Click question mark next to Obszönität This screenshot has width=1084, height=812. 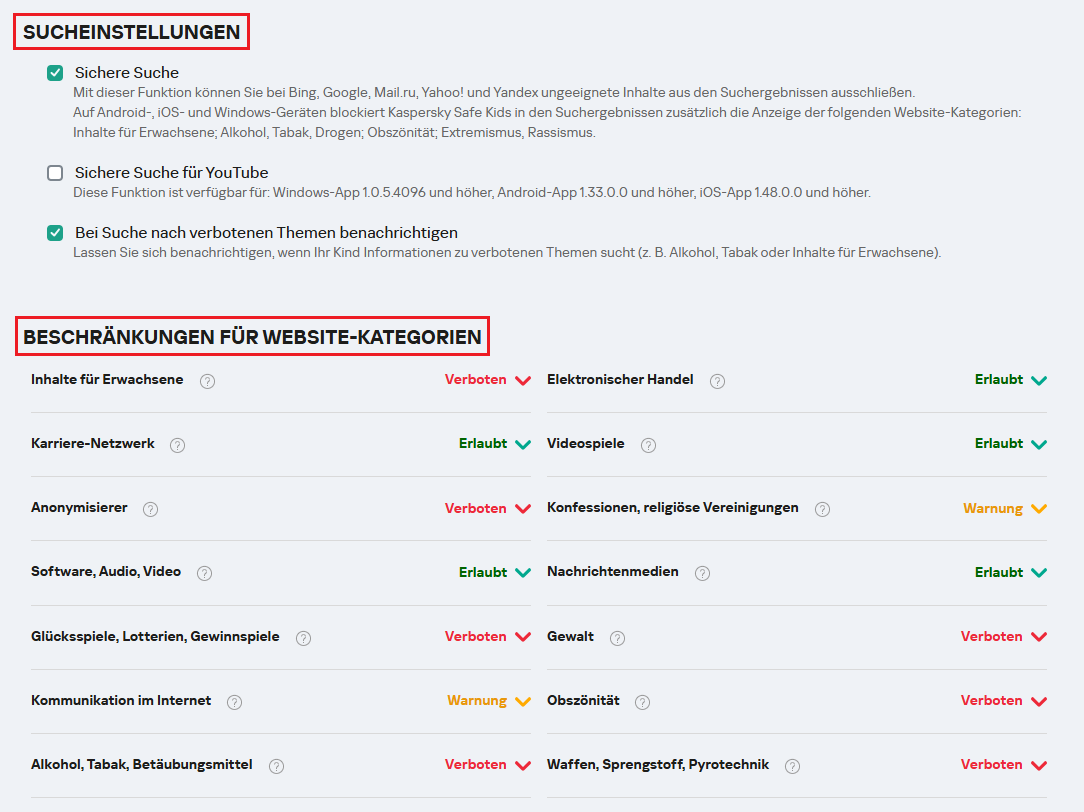(643, 702)
